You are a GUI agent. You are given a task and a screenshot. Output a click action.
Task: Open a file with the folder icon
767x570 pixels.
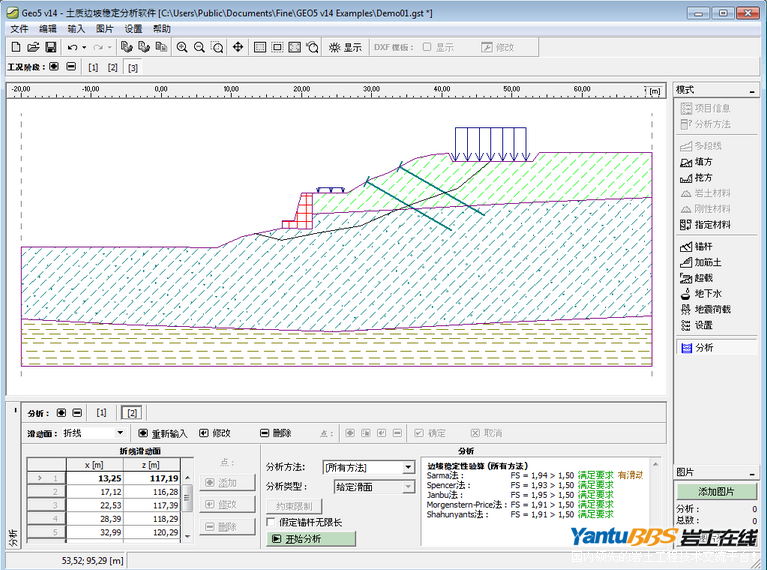click(33, 47)
